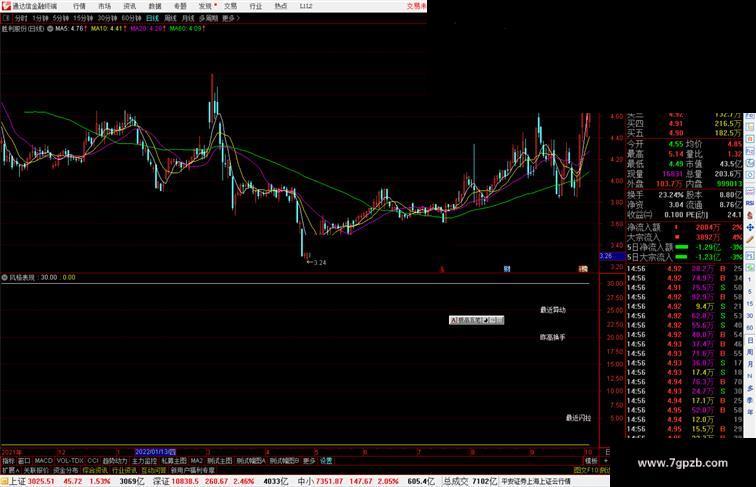This screenshot has height=487, width=756.
Task: Click the 周 period button in right toolbar
Action: tap(750, 352)
